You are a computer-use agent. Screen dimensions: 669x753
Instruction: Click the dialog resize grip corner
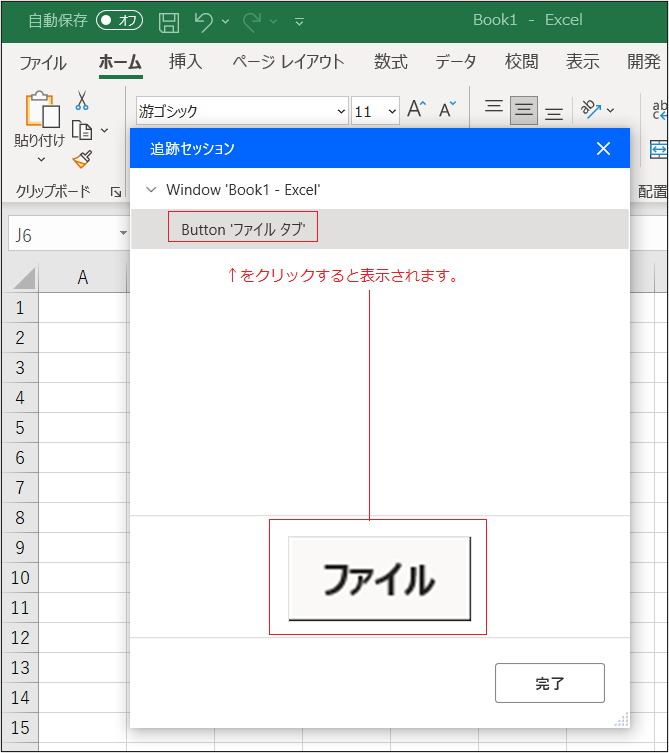pos(622,720)
